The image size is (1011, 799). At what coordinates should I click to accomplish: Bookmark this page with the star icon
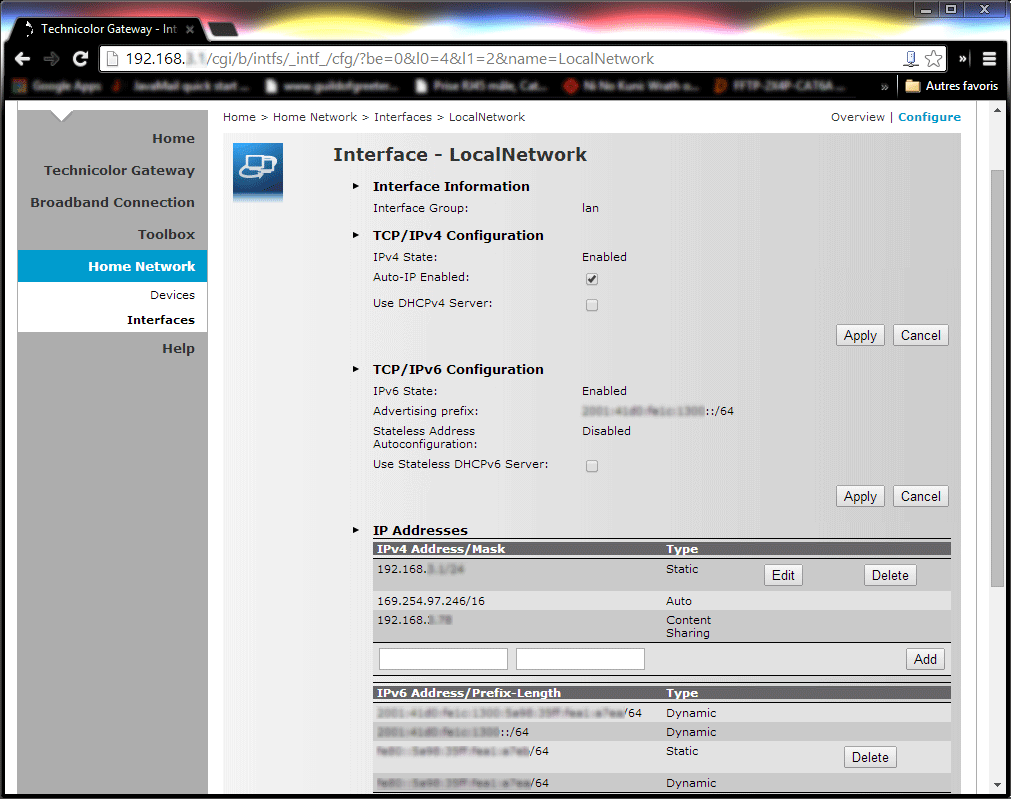(x=933, y=59)
